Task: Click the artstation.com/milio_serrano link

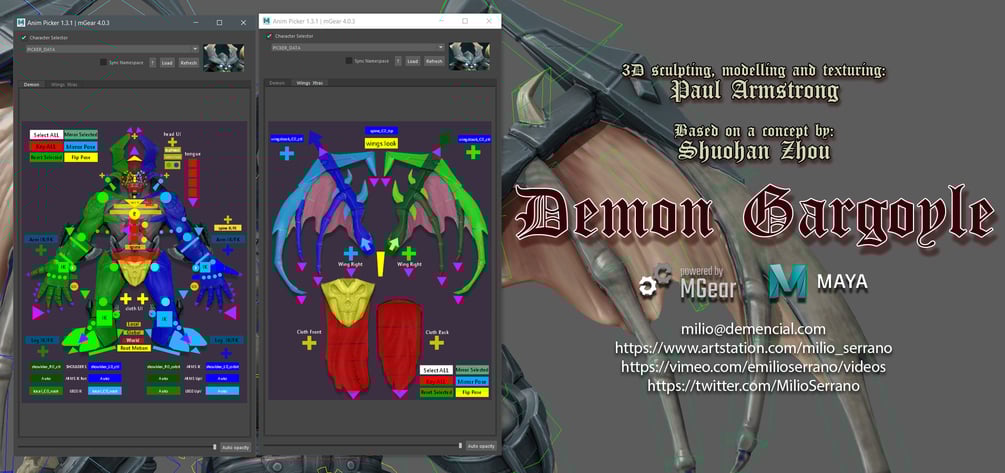Action: point(753,348)
